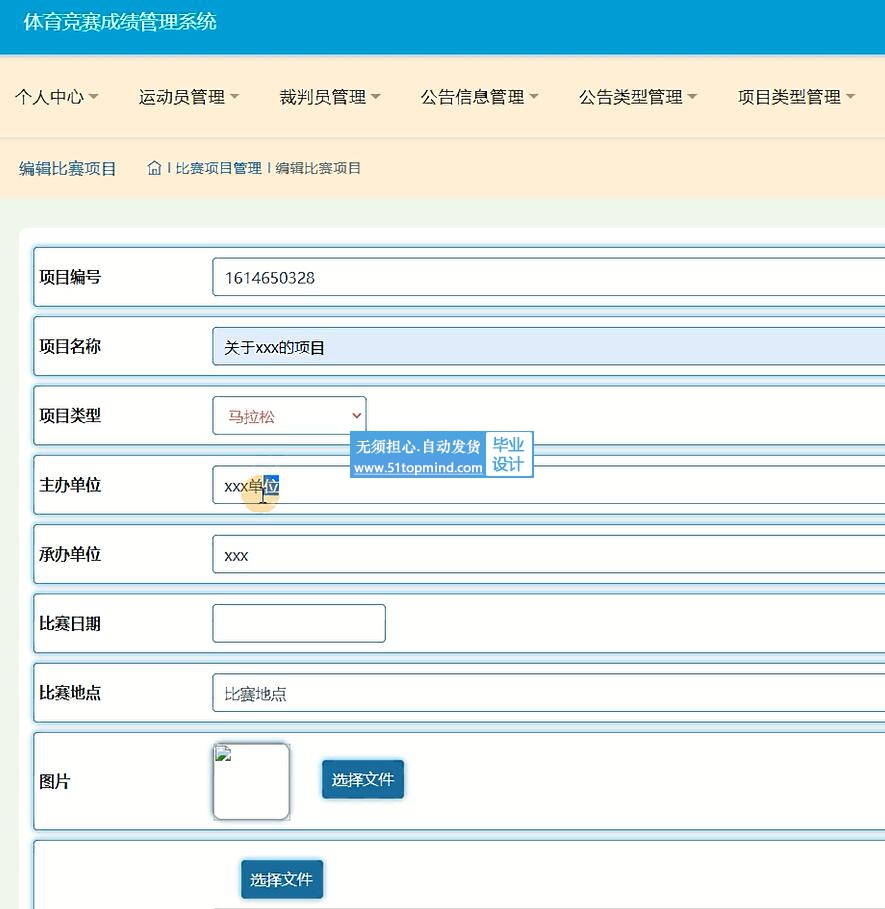Focus the 主办单位 input field
885x909 pixels.
click(548, 485)
